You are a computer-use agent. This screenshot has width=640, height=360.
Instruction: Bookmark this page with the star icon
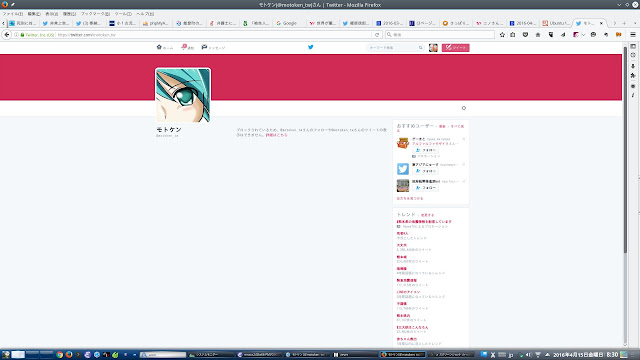(x=502, y=35)
